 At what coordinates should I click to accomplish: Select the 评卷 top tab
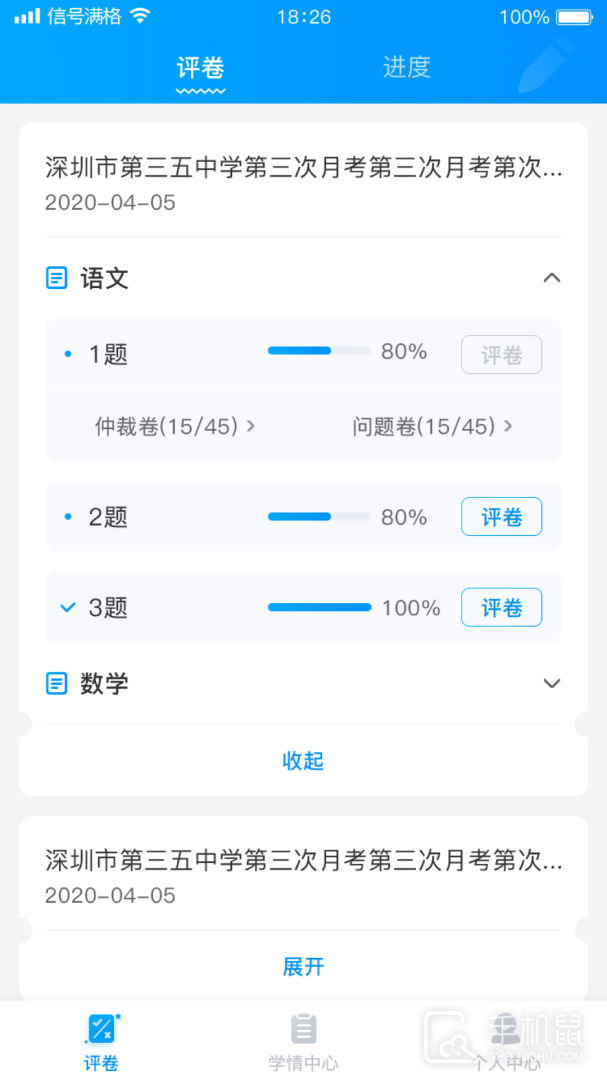click(x=201, y=68)
